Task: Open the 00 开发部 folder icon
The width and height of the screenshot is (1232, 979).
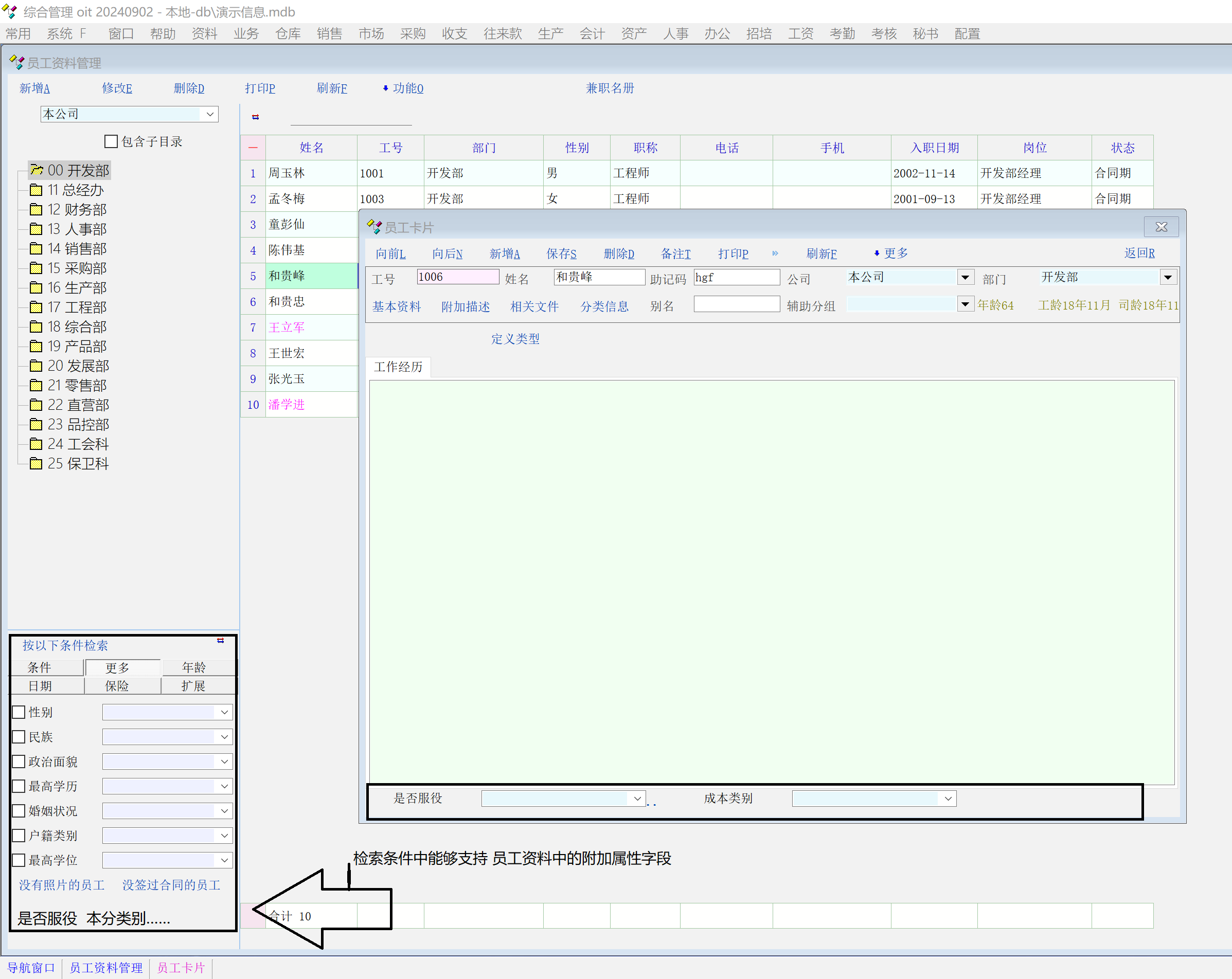Action: [37, 170]
